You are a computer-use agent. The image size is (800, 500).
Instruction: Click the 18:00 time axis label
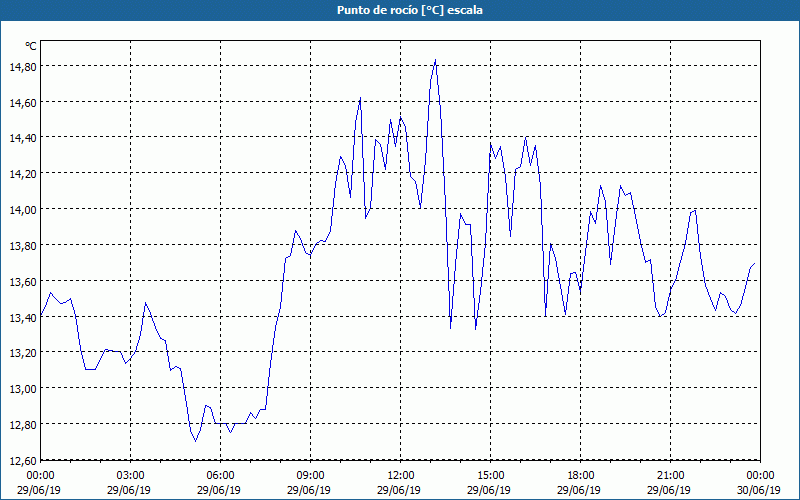click(x=581, y=476)
